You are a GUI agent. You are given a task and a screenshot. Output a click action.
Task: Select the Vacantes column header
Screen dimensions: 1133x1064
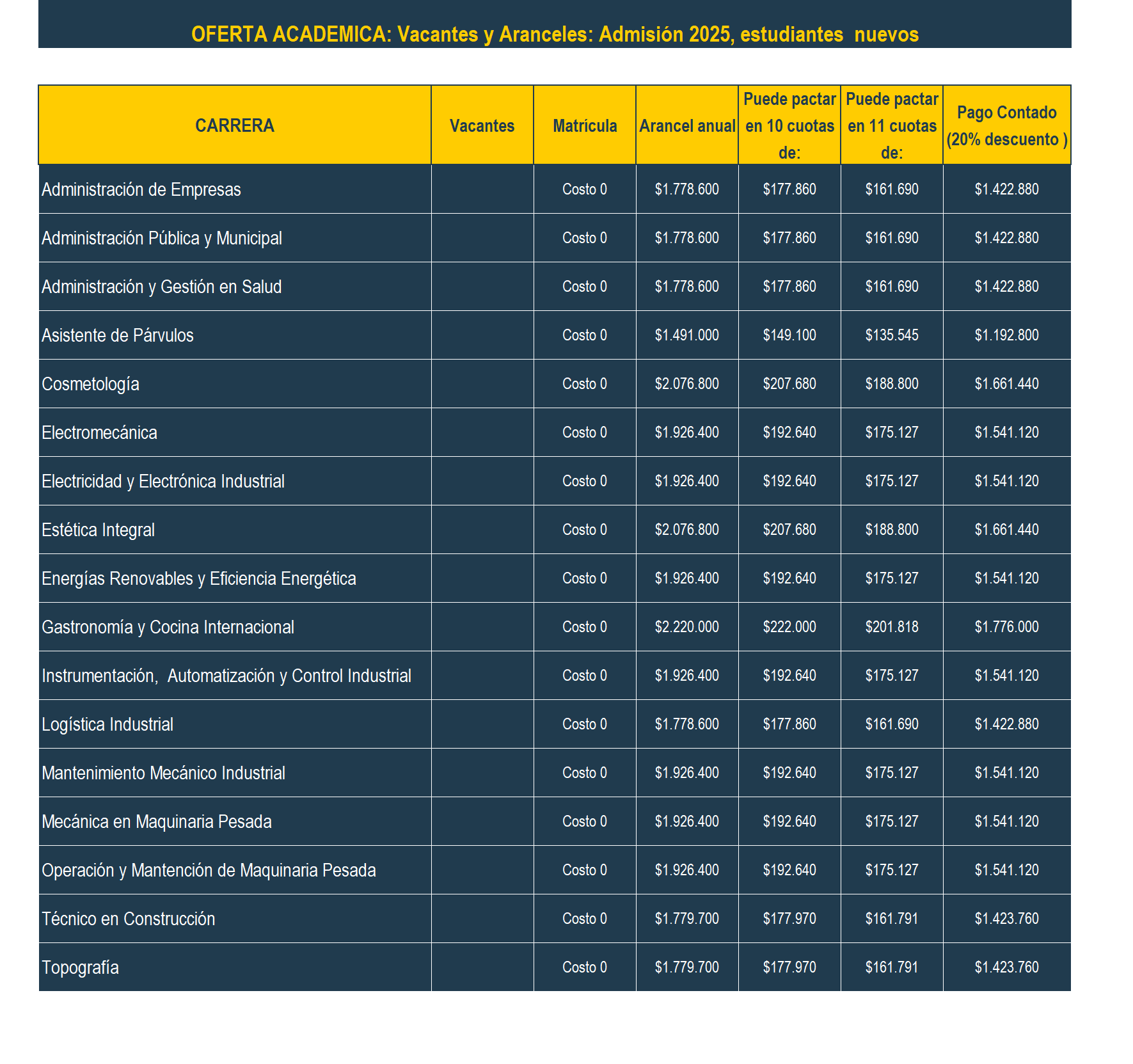point(482,125)
